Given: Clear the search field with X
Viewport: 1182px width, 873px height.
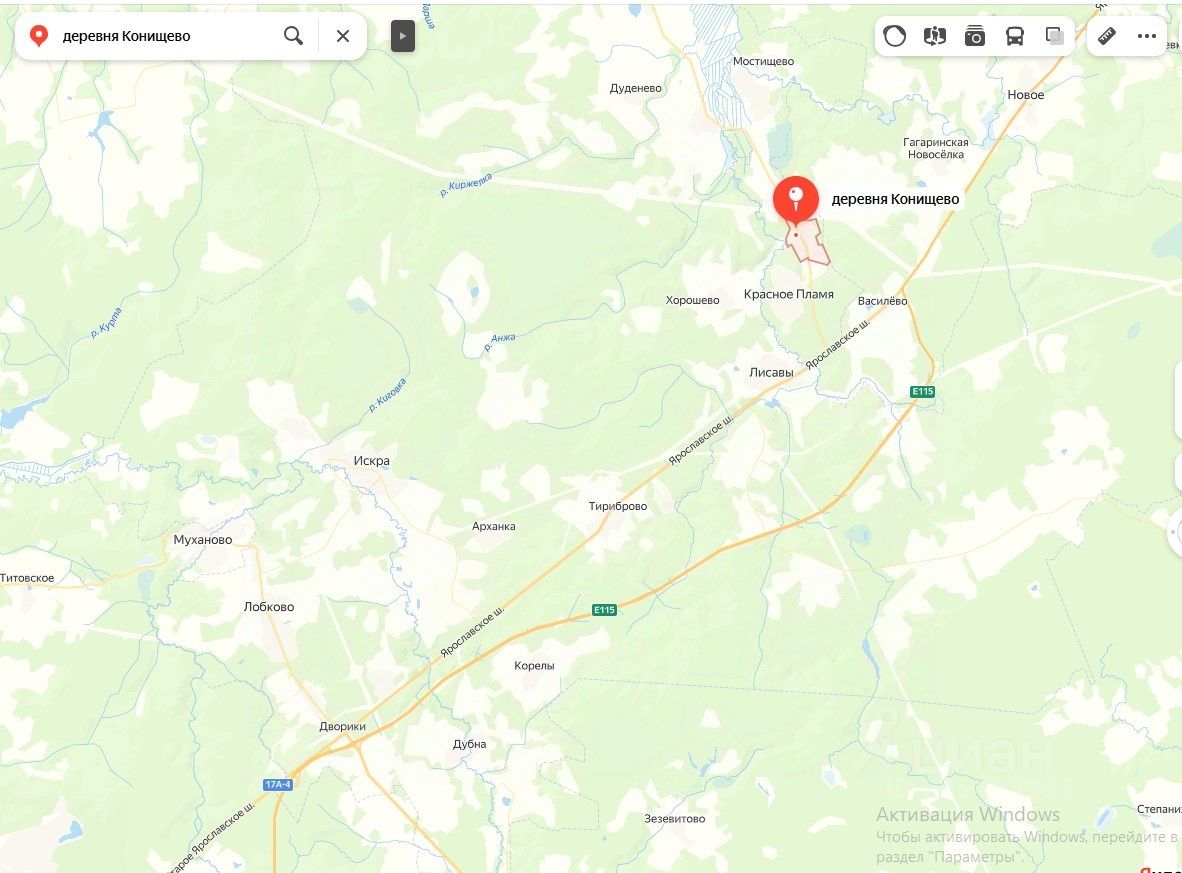Looking at the screenshot, I should coord(343,35).
